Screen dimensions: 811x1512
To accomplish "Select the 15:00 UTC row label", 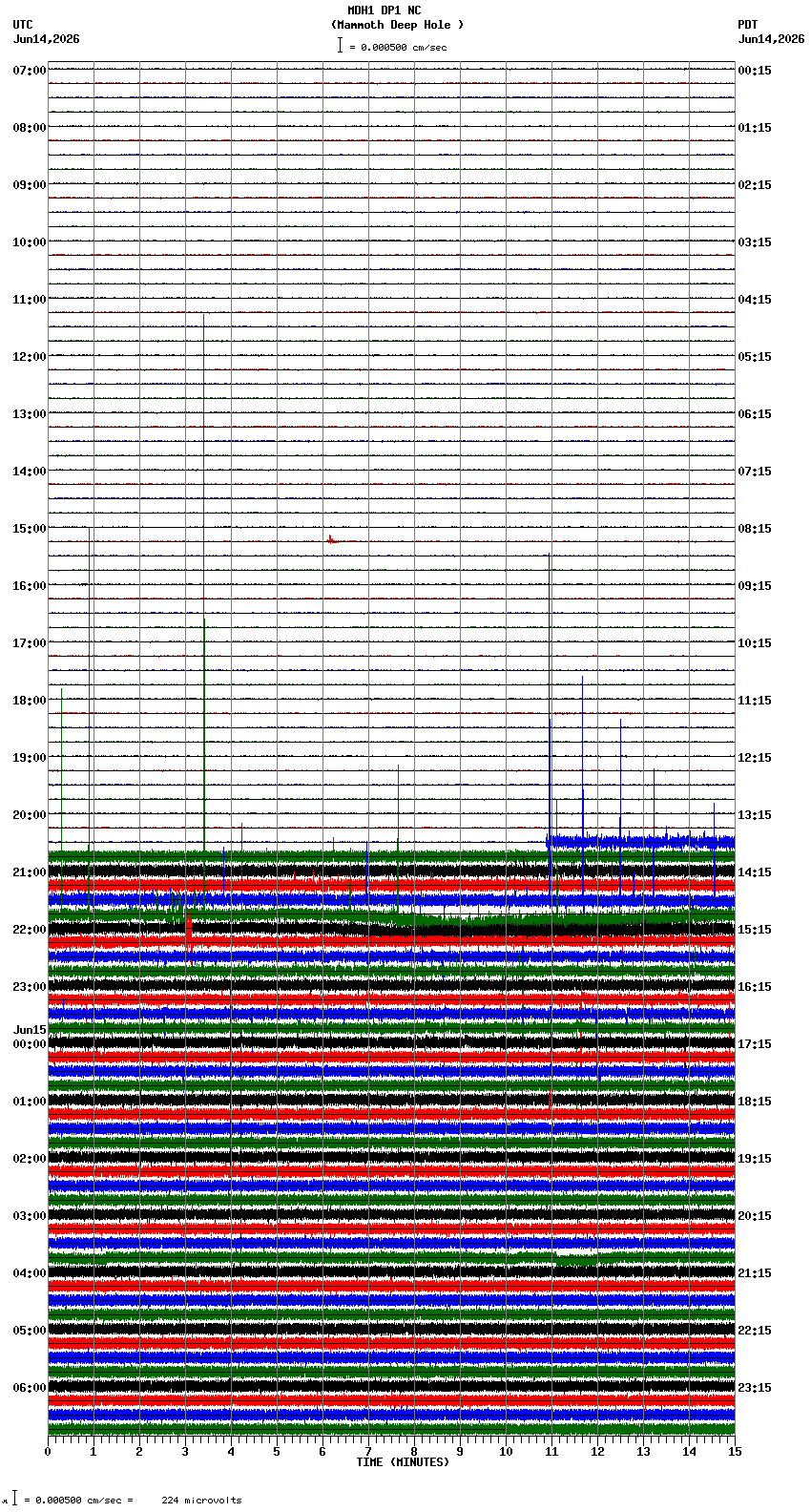I will (30, 529).
